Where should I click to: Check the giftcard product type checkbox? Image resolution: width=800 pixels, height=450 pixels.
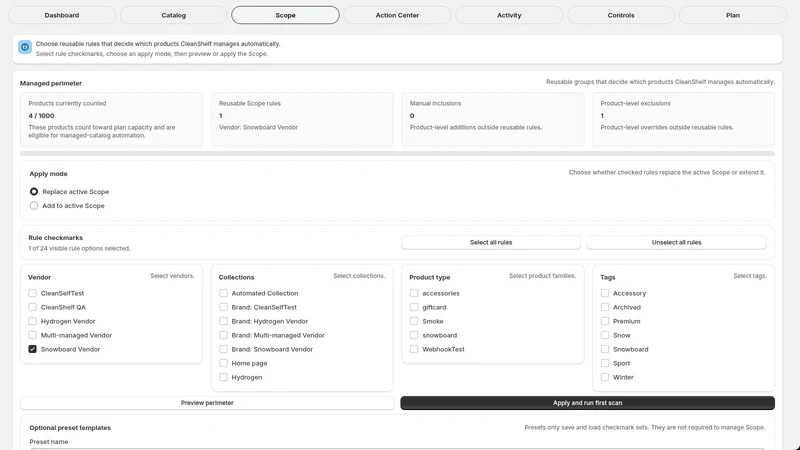(x=414, y=307)
